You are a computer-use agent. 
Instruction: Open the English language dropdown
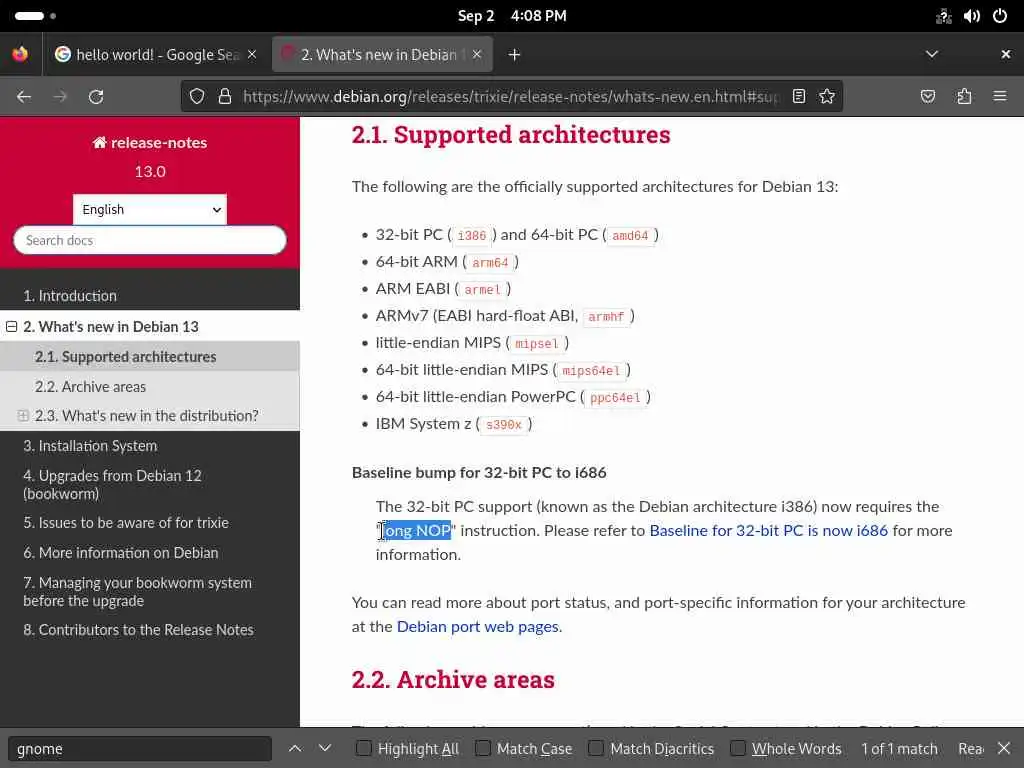150,210
